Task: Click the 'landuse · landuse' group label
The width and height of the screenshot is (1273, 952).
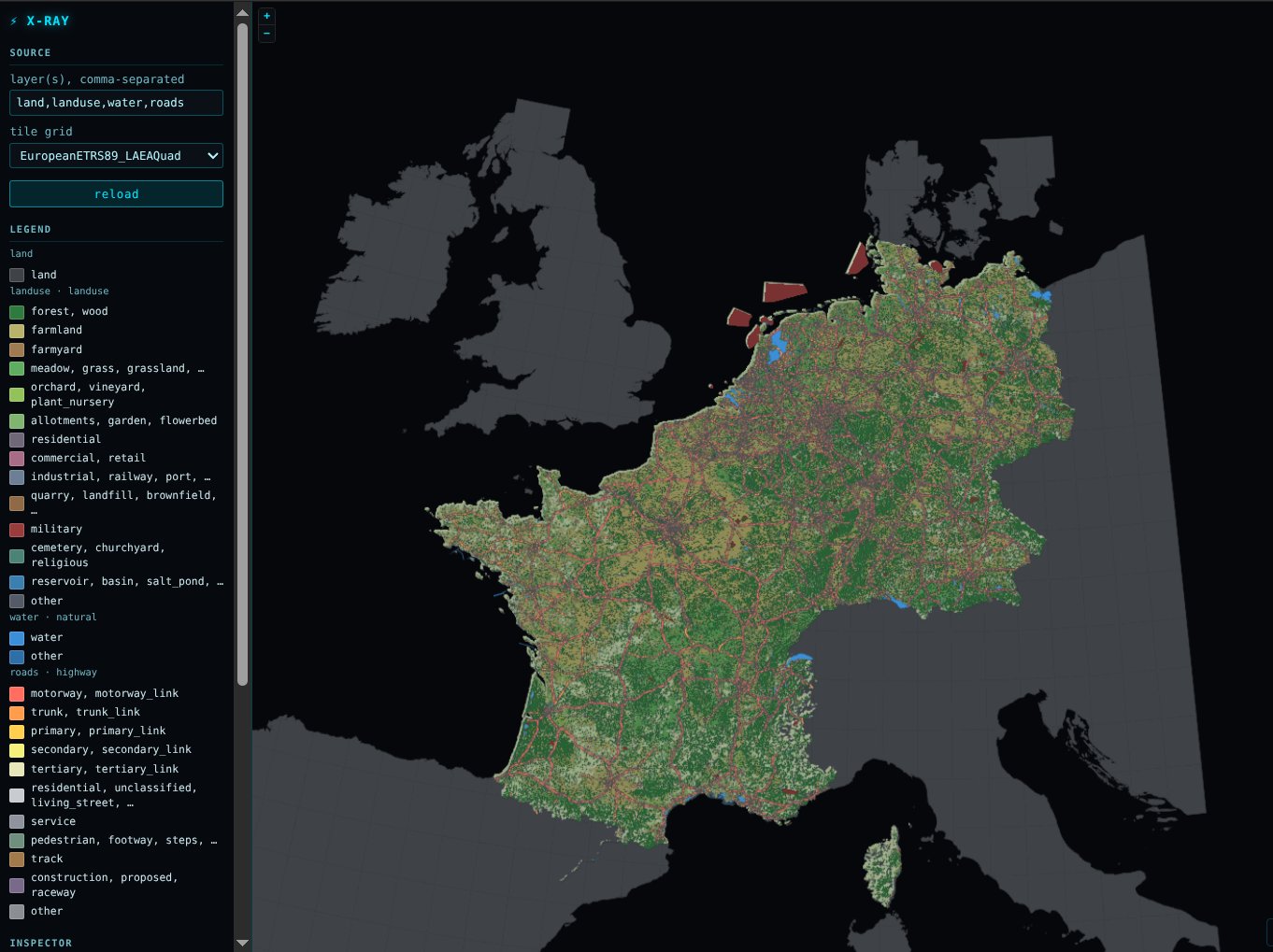Action: [60, 291]
